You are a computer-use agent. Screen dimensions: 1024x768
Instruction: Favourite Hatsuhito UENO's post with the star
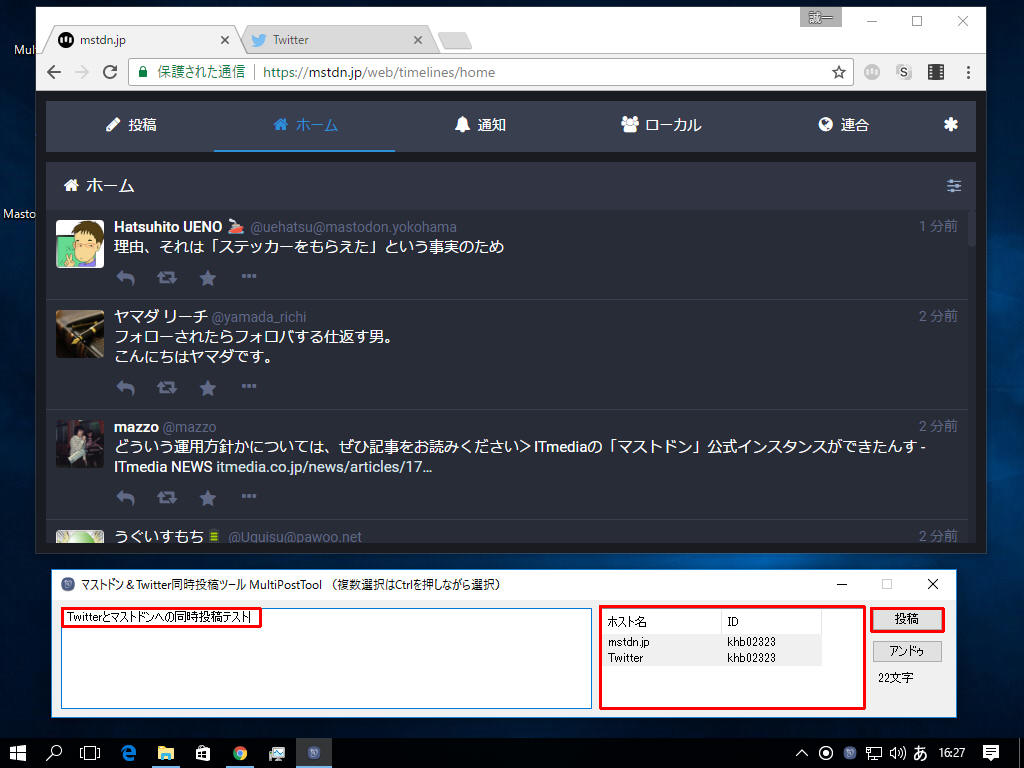pyautogui.click(x=208, y=278)
